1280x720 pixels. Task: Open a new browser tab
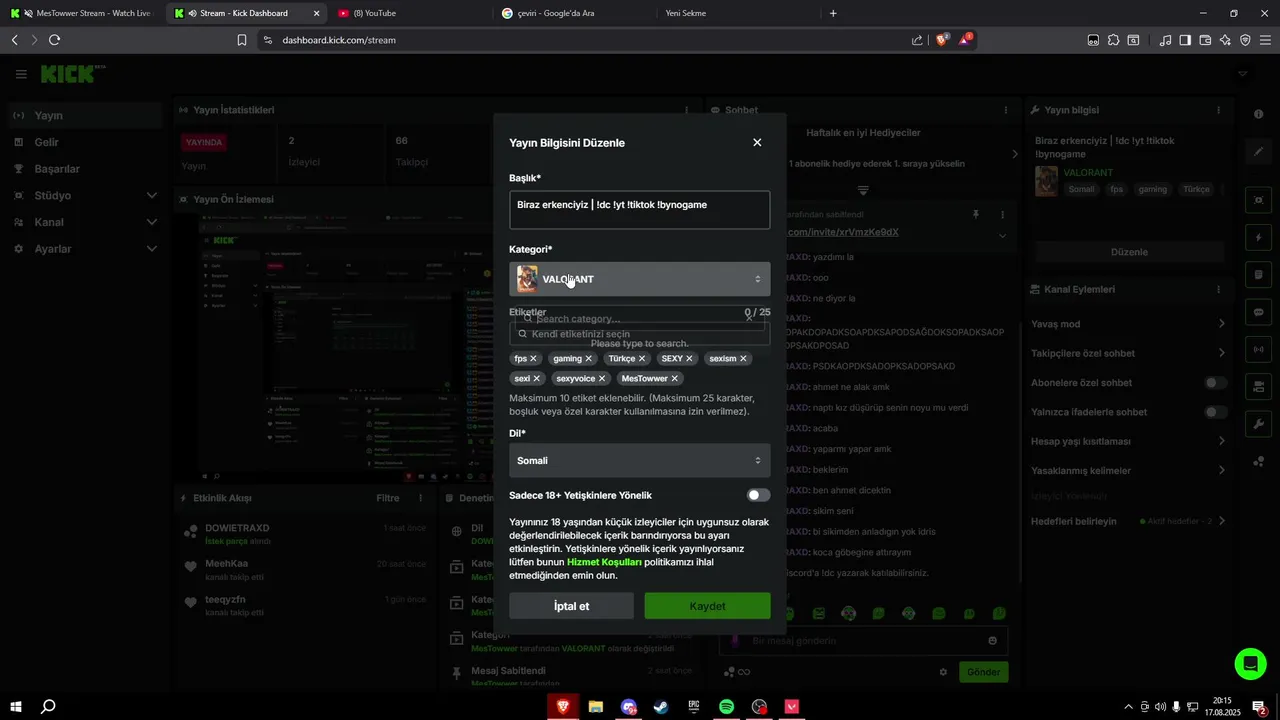point(833,13)
